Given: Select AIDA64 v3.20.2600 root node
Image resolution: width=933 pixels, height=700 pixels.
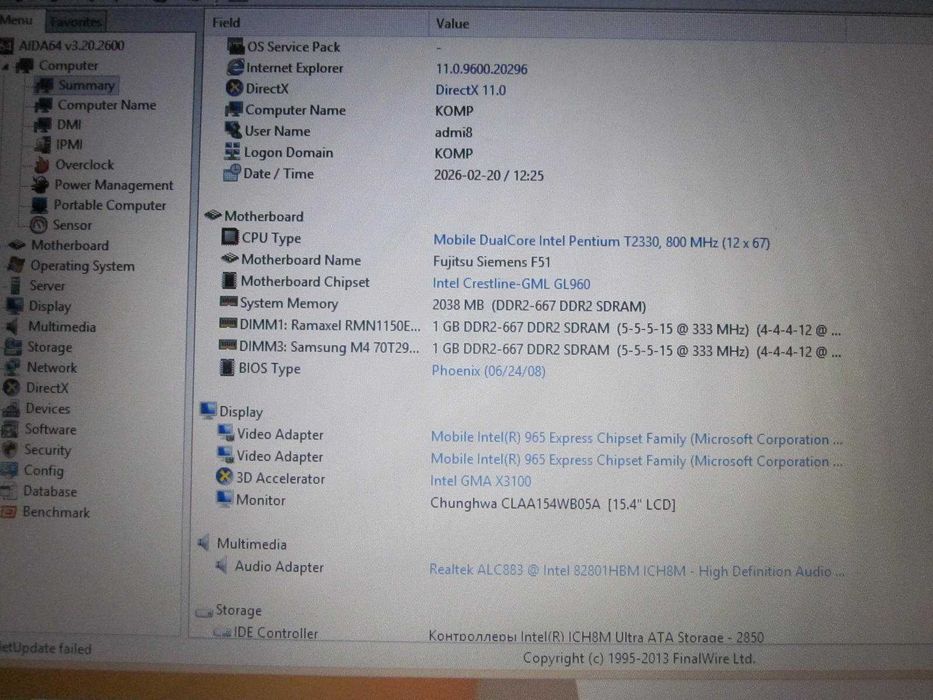Looking at the screenshot, I should (71, 45).
